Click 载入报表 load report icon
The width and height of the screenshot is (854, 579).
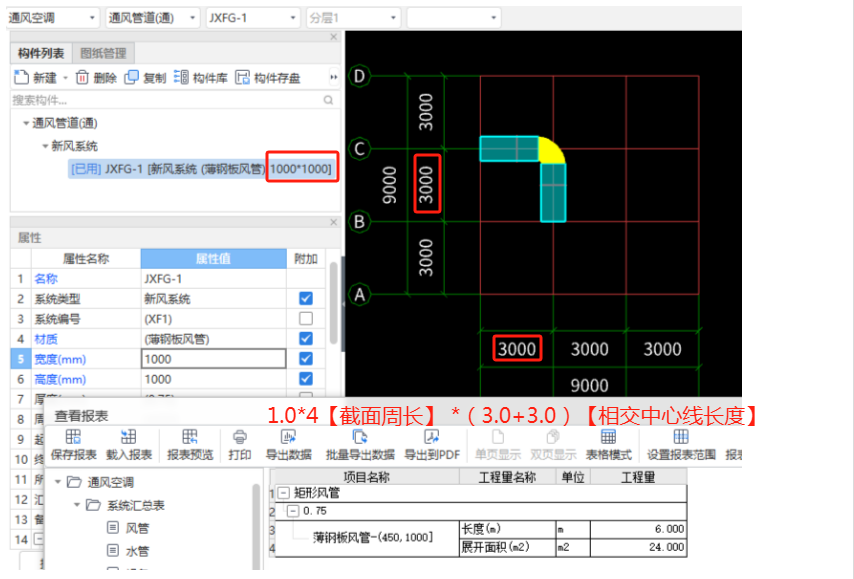129,437
